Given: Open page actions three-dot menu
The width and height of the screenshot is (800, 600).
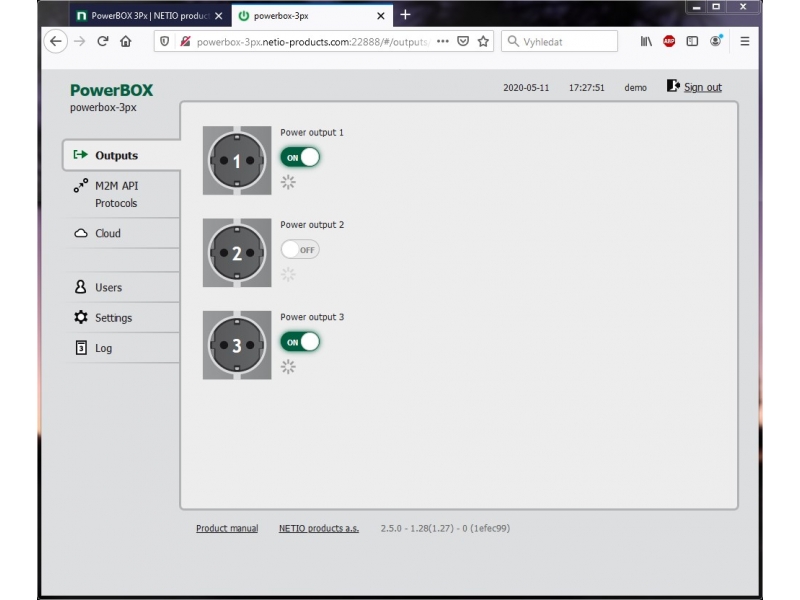Looking at the screenshot, I should (443, 41).
